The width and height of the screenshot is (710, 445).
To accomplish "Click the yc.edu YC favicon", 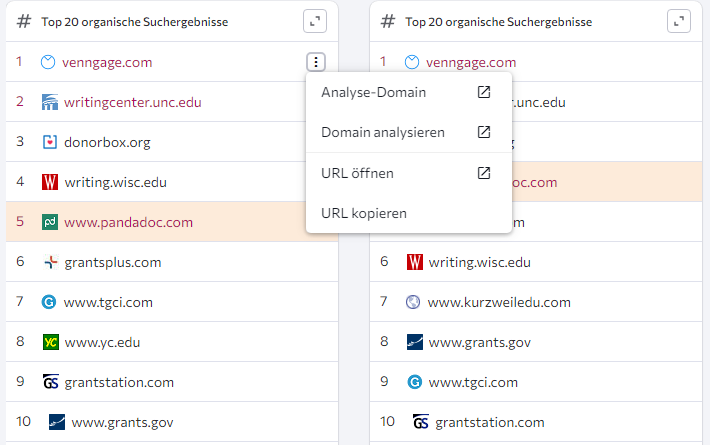I will pyautogui.click(x=50, y=342).
